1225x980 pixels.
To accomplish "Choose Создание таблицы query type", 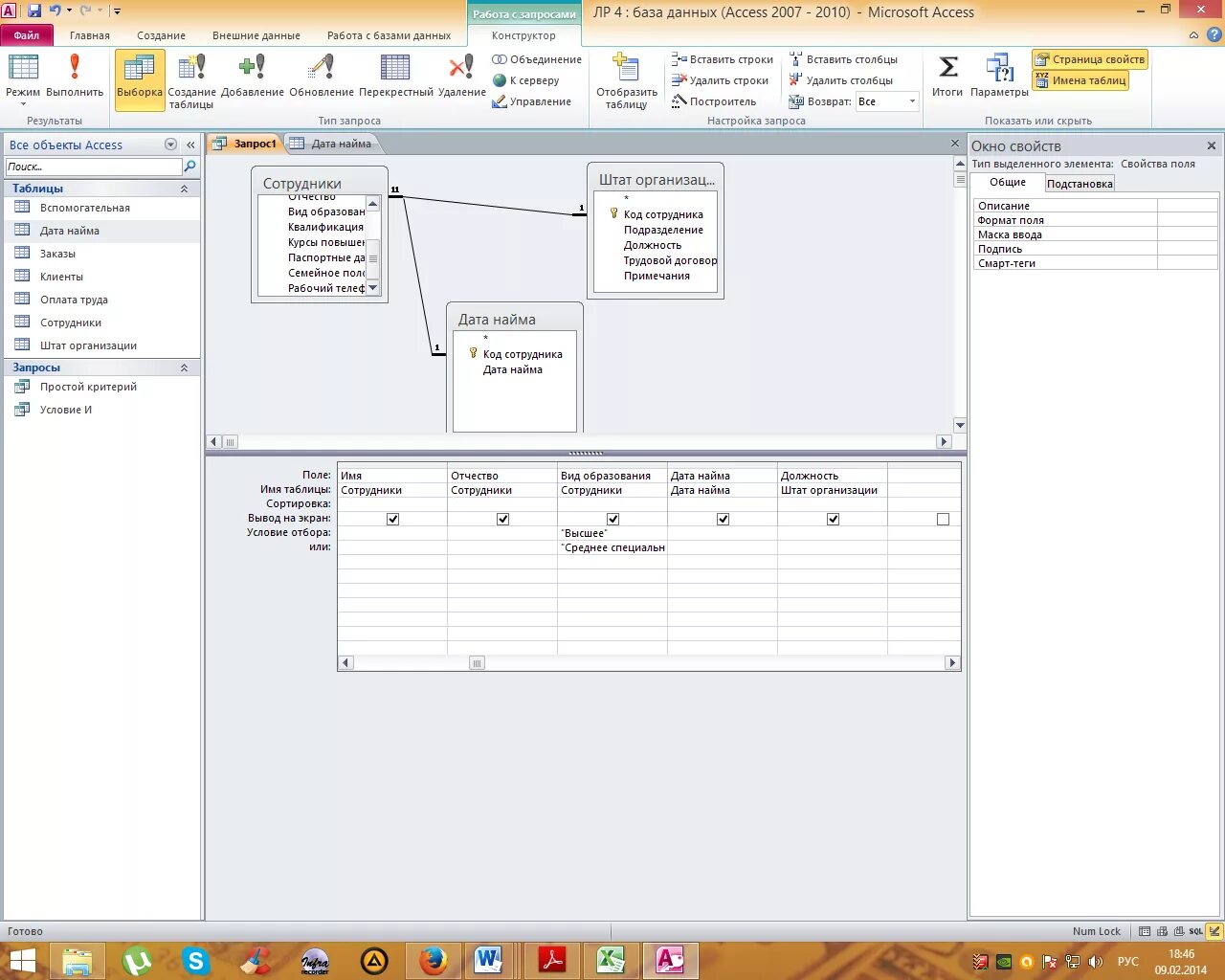I will (x=191, y=80).
